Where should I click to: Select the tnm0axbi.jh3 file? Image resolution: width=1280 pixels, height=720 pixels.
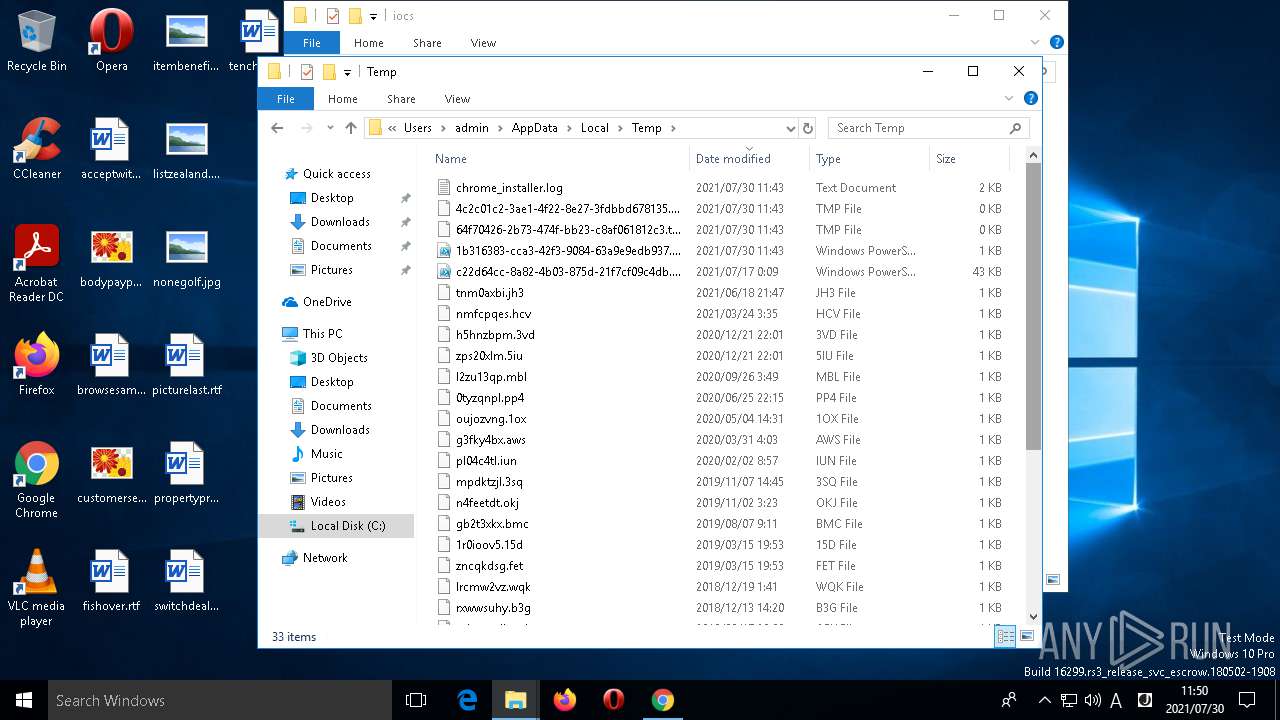[489, 293]
